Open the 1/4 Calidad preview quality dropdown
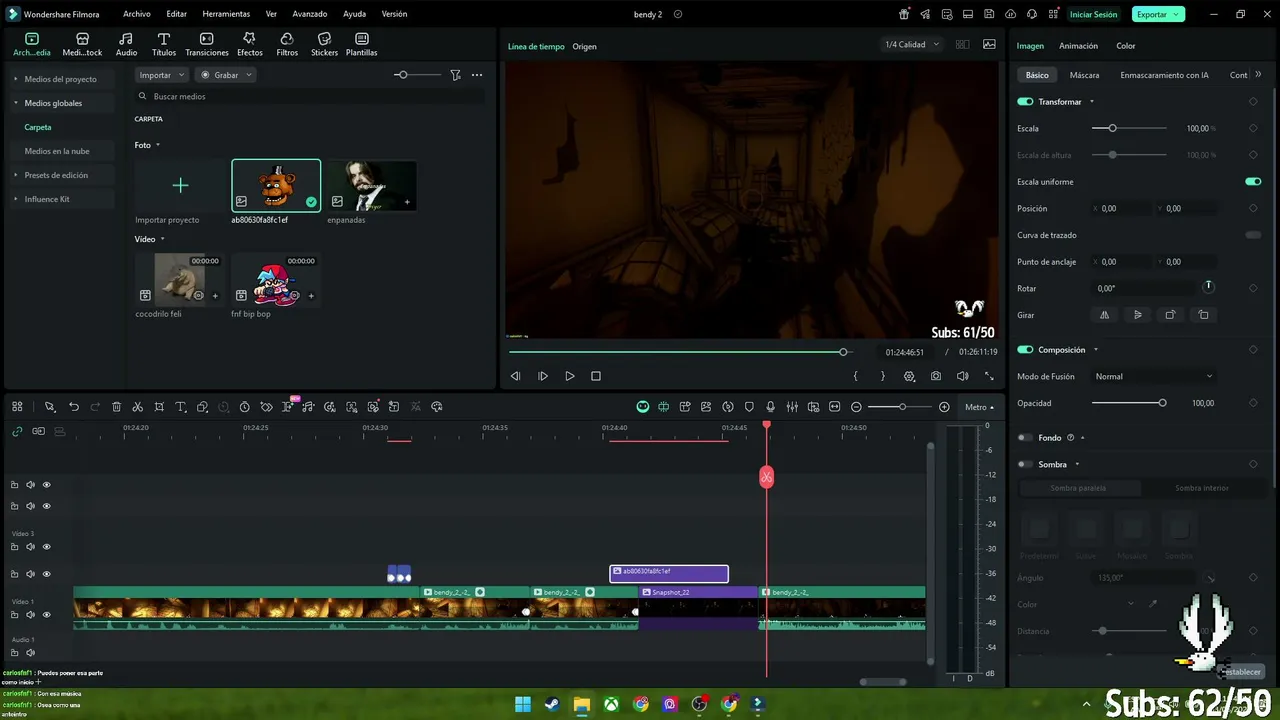Image resolution: width=1280 pixels, height=720 pixels. pyautogui.click(x=912, y=45)
